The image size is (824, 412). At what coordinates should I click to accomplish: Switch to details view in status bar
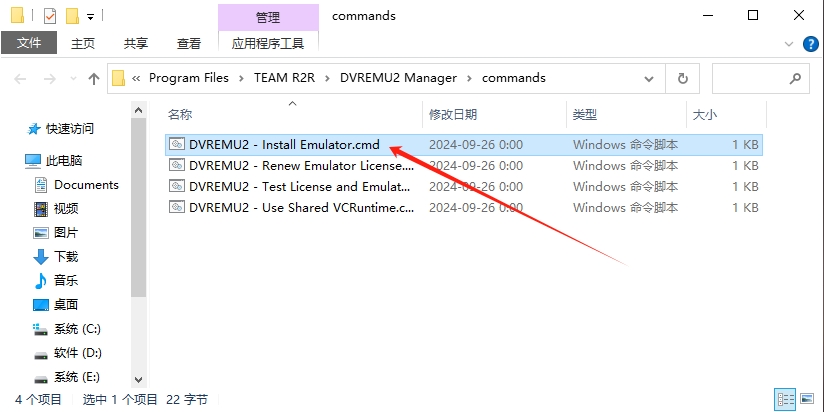[786, 399]
